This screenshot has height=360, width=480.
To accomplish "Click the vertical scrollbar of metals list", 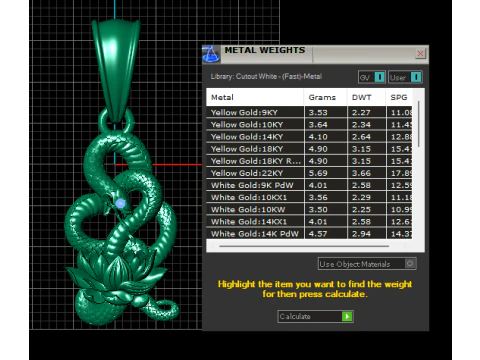I will pos(418,124).
